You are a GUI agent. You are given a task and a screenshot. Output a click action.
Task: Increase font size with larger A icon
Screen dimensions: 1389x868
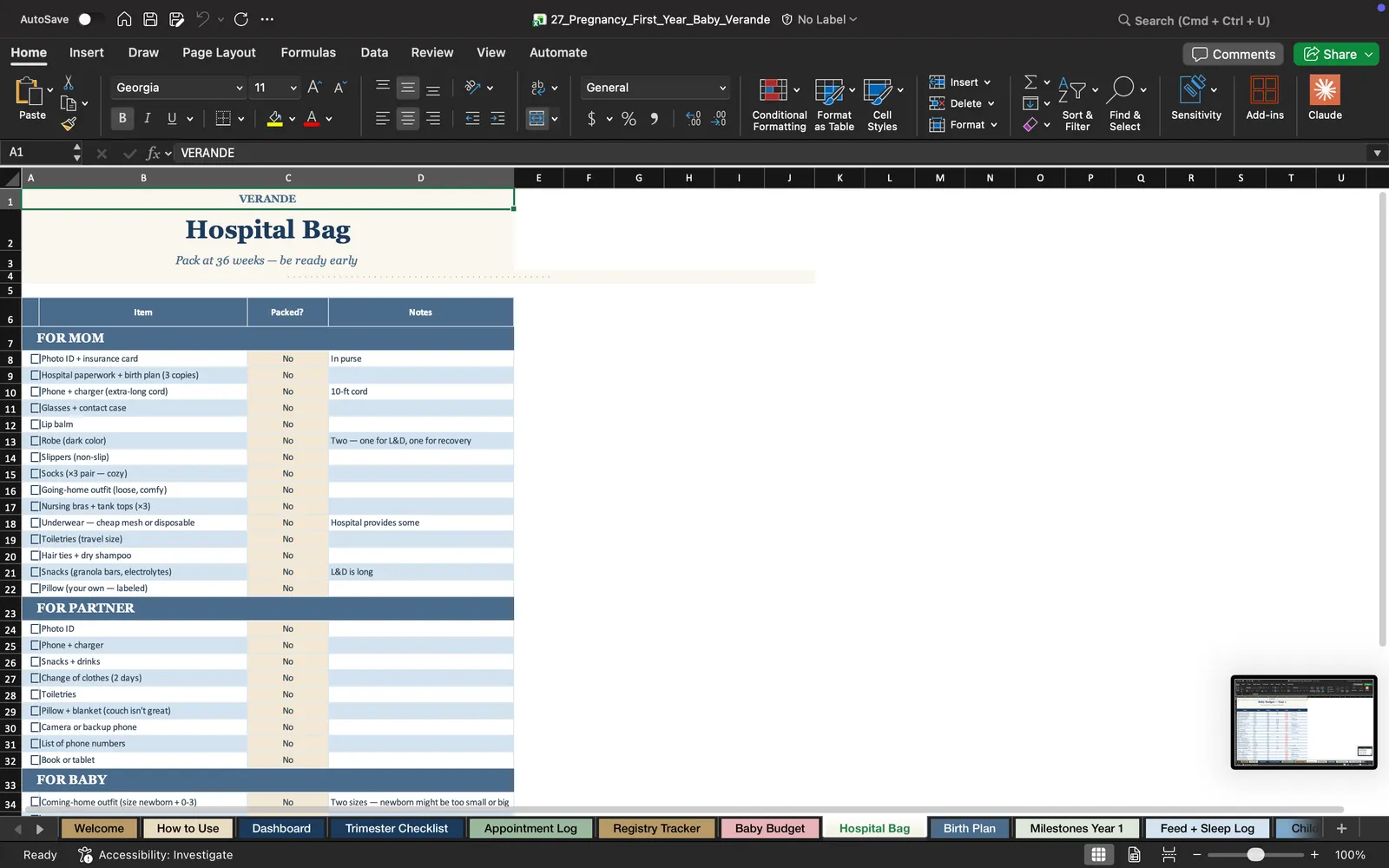coord(315,87)
